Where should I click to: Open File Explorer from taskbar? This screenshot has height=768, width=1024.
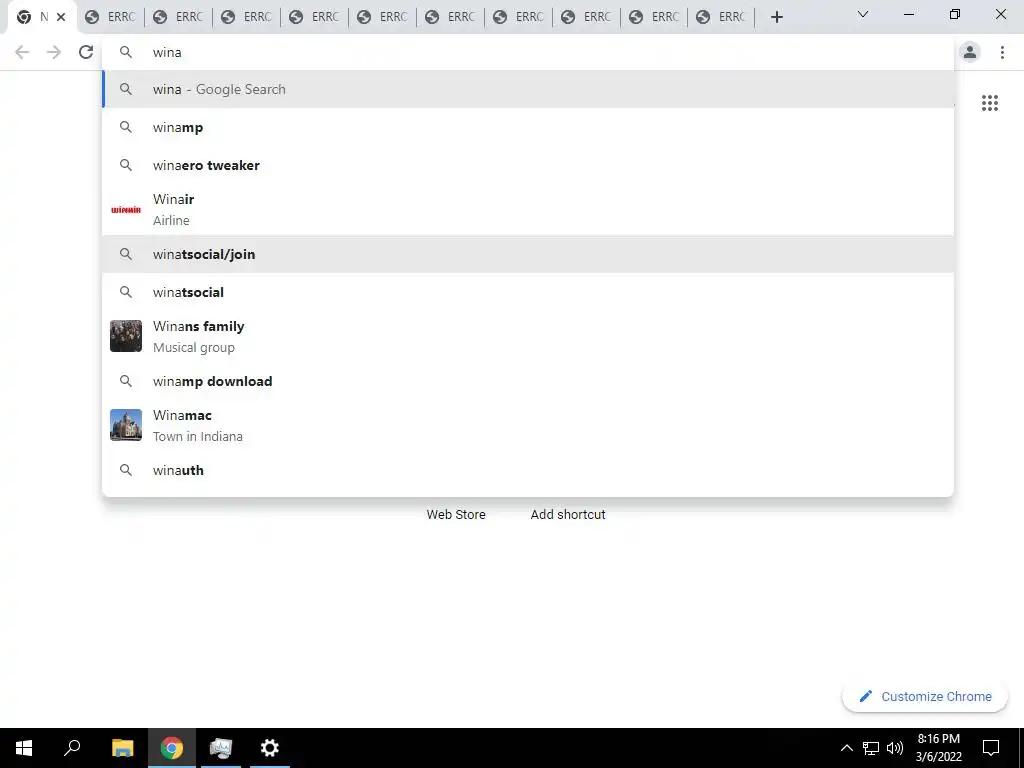(x=122, y=748)
